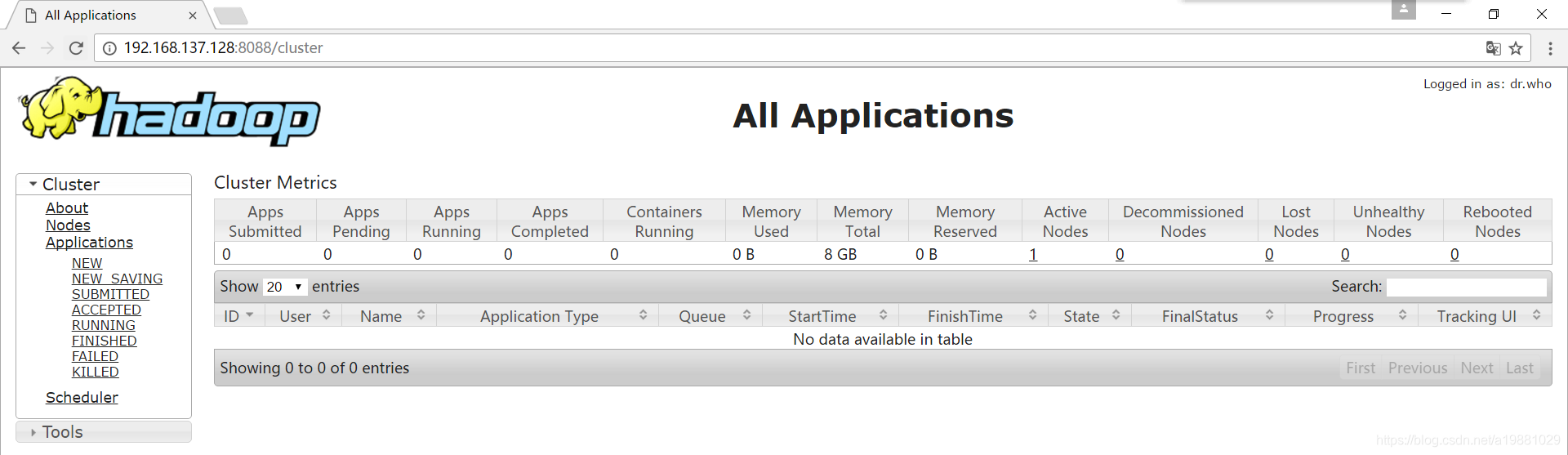Filter applications by SUBMITTED state
Viewport: 1568px width, 455px height.
110,294
